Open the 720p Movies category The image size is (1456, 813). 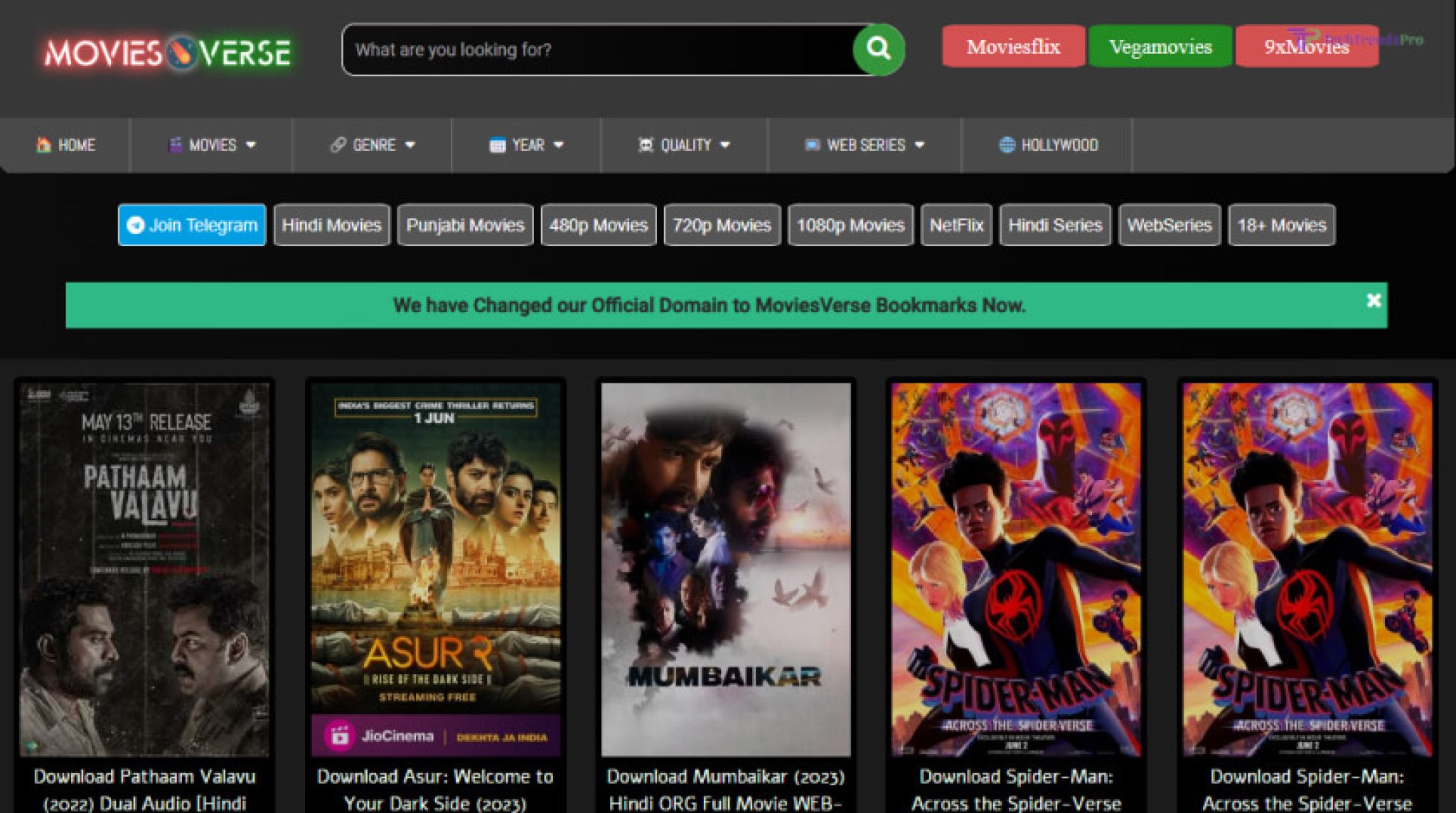pyautogui.click(x=722, y=225)
